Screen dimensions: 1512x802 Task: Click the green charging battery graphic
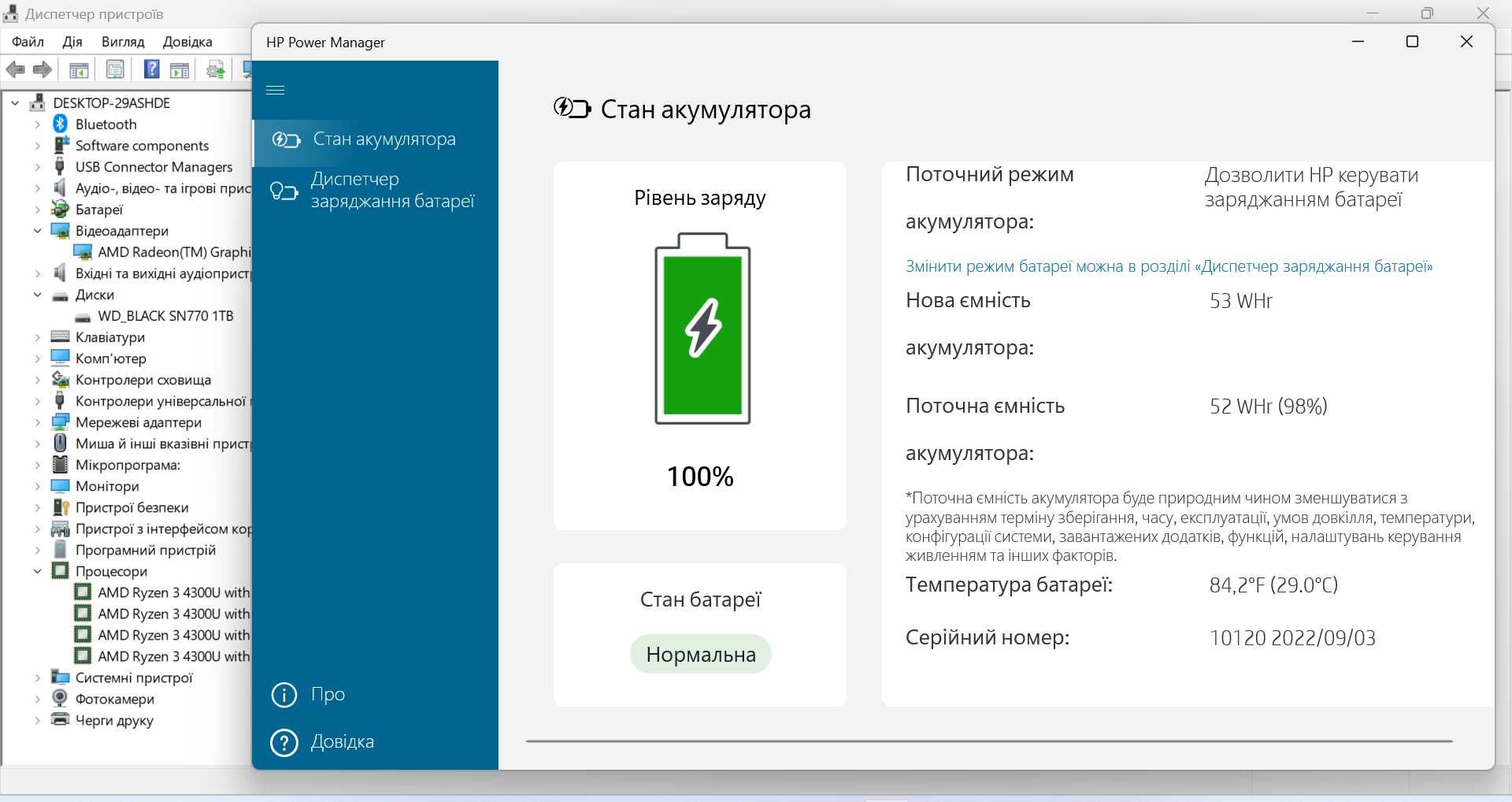tap(702, 329)
